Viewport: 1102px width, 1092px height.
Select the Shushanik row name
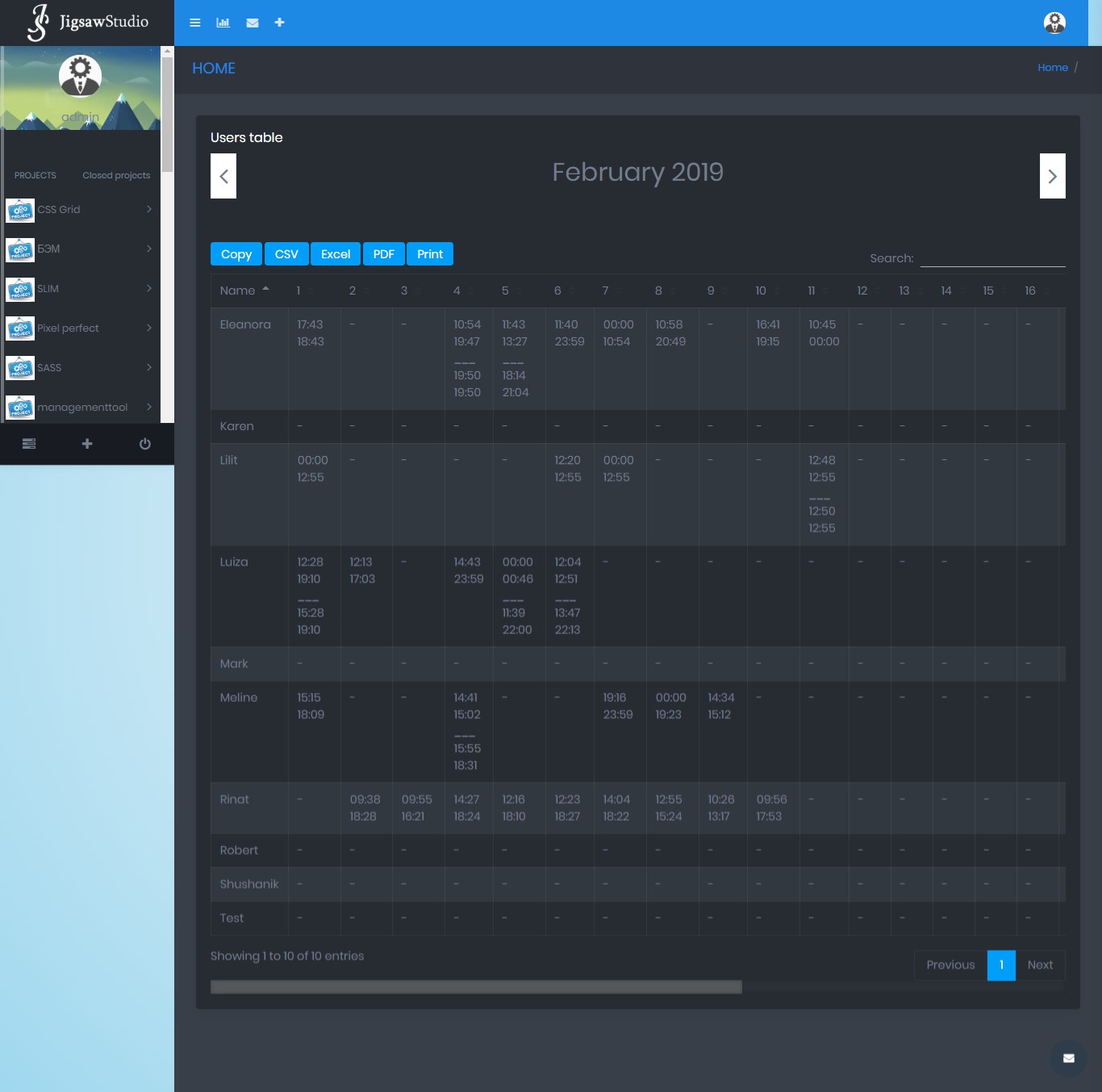pos(249,884)
